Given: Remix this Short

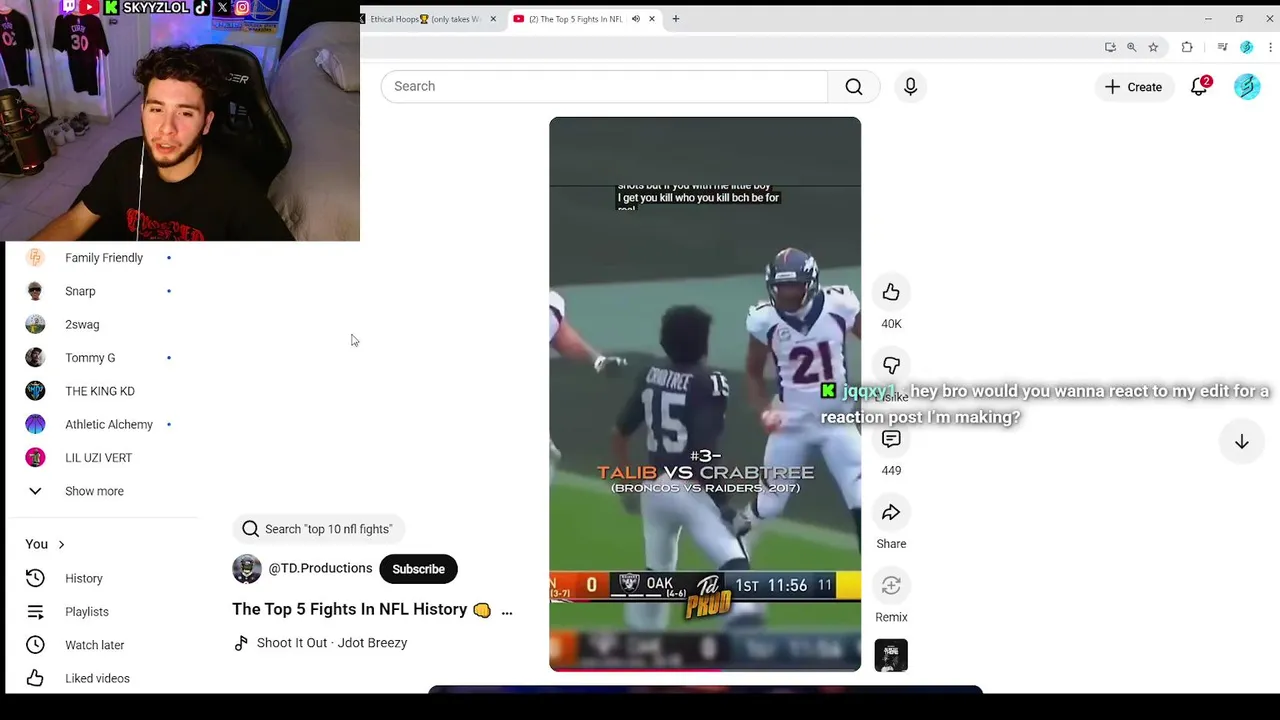Looking at the screenshot, I should tap(891, 585).
